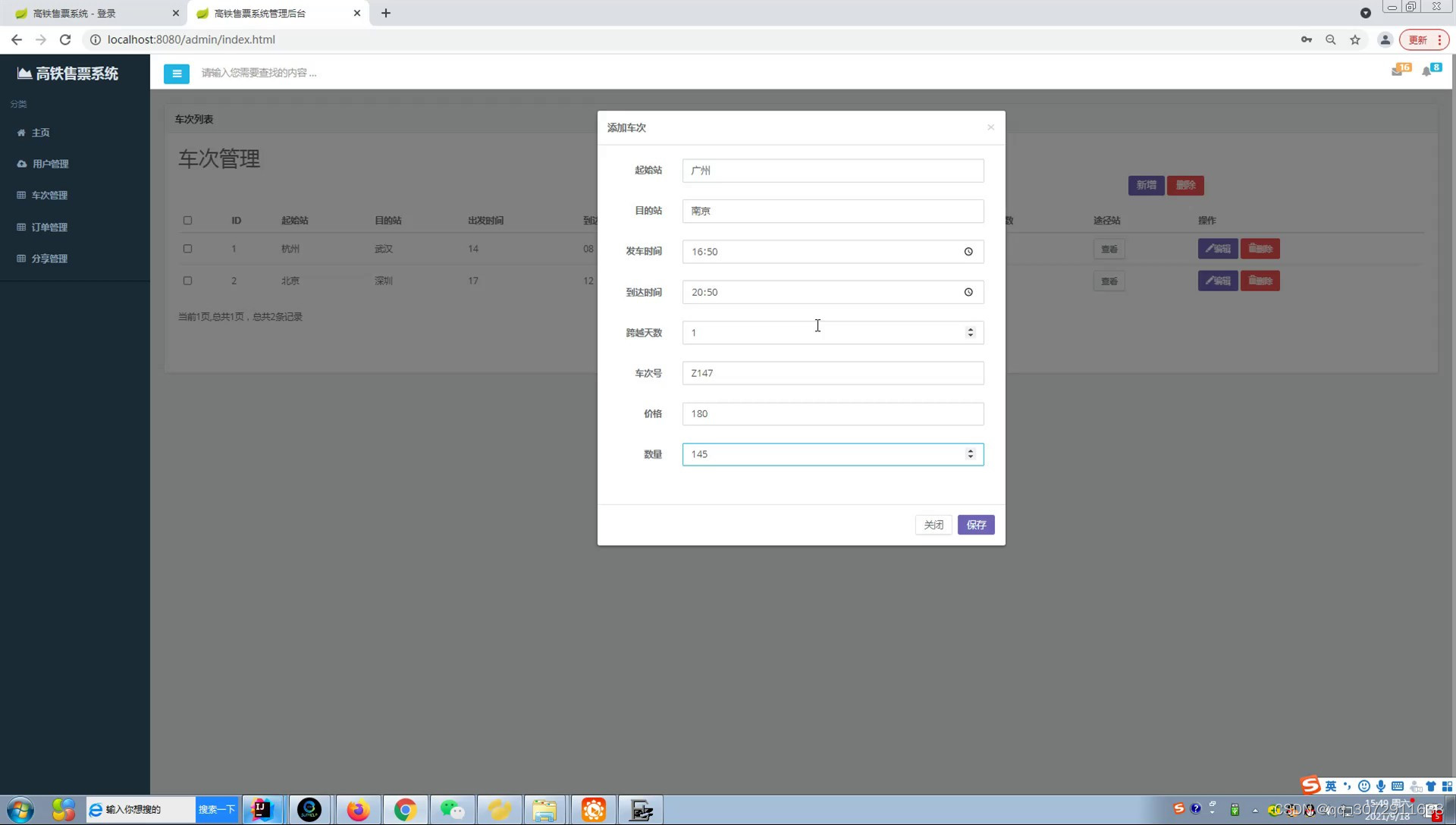This screenshot has height=825, width=1456.
Task: Click the 保存 button in the dialog
Action: click(976, 525)
